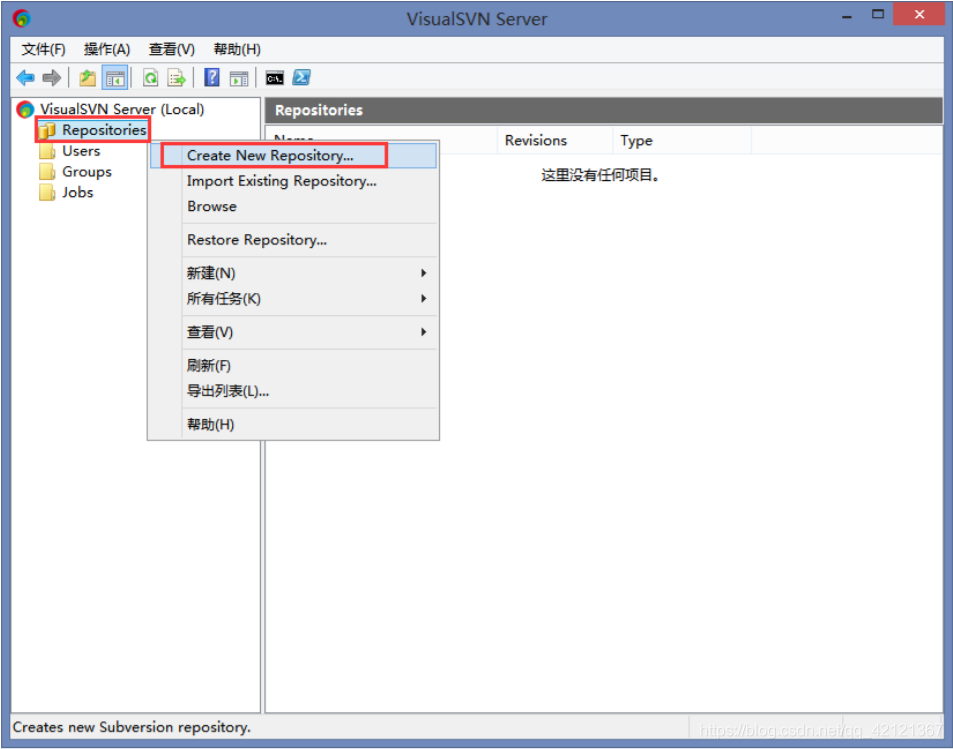Click the Export List toolbar icon
The width and height of the screenshot is (953, 749).
pos(176,78)
